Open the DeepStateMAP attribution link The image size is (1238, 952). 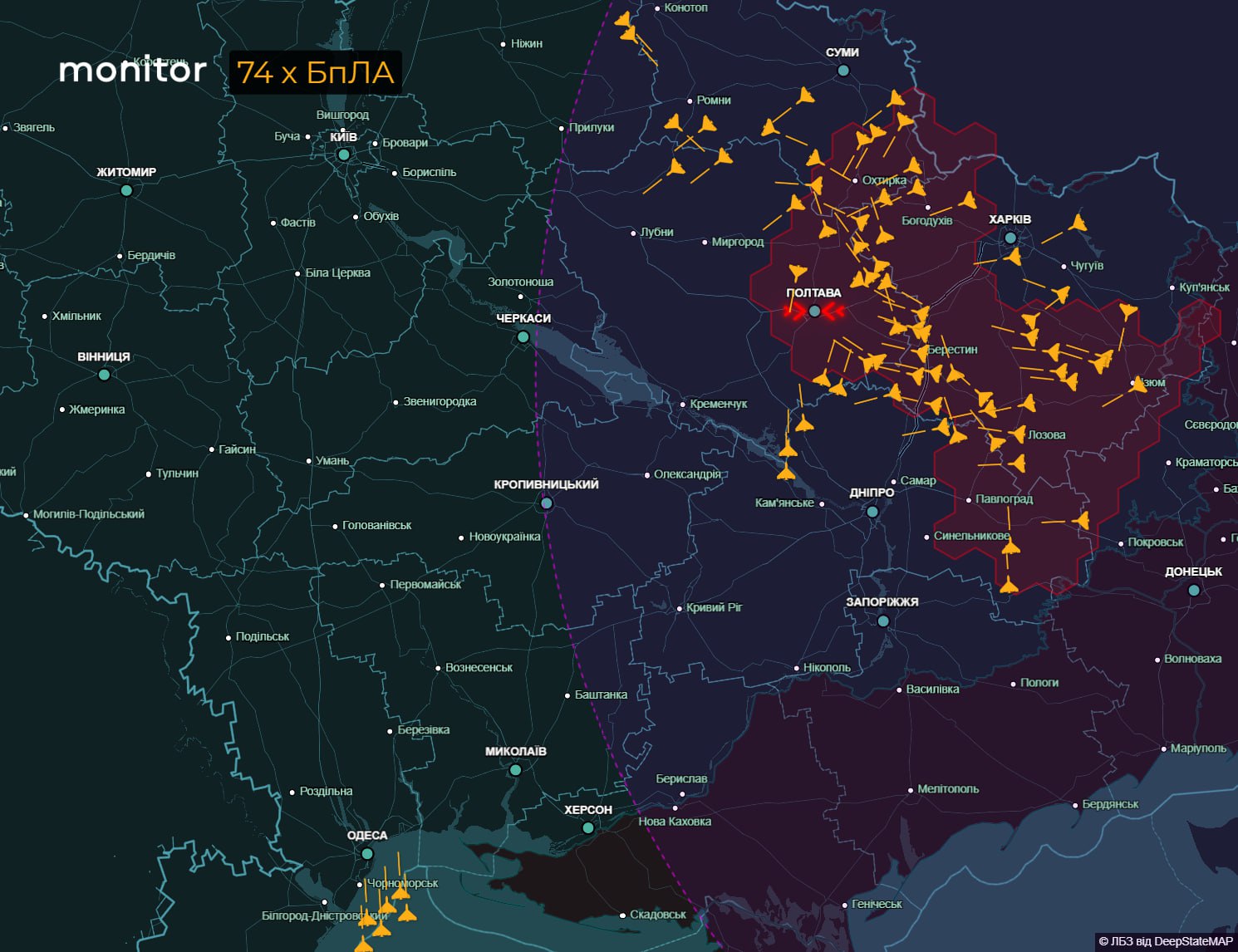(1165, 941)
